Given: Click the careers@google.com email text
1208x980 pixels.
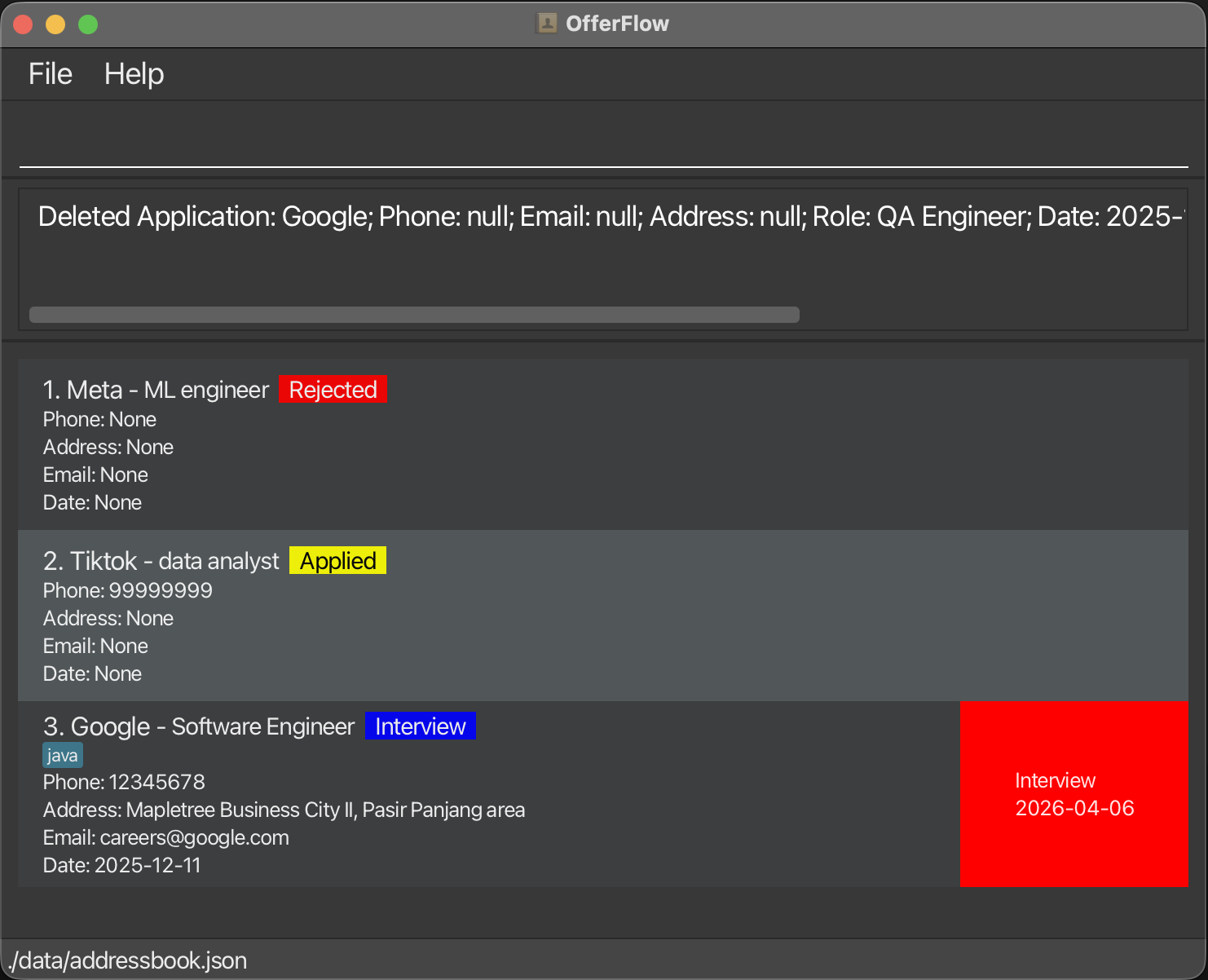Looking at the screenshot, I should point(194,838).
